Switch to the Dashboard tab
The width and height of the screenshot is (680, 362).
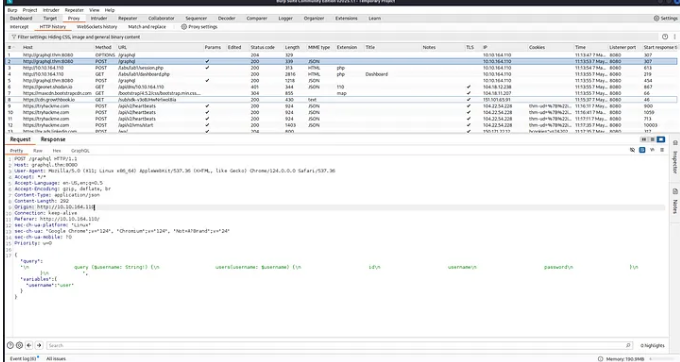point(21,18)
